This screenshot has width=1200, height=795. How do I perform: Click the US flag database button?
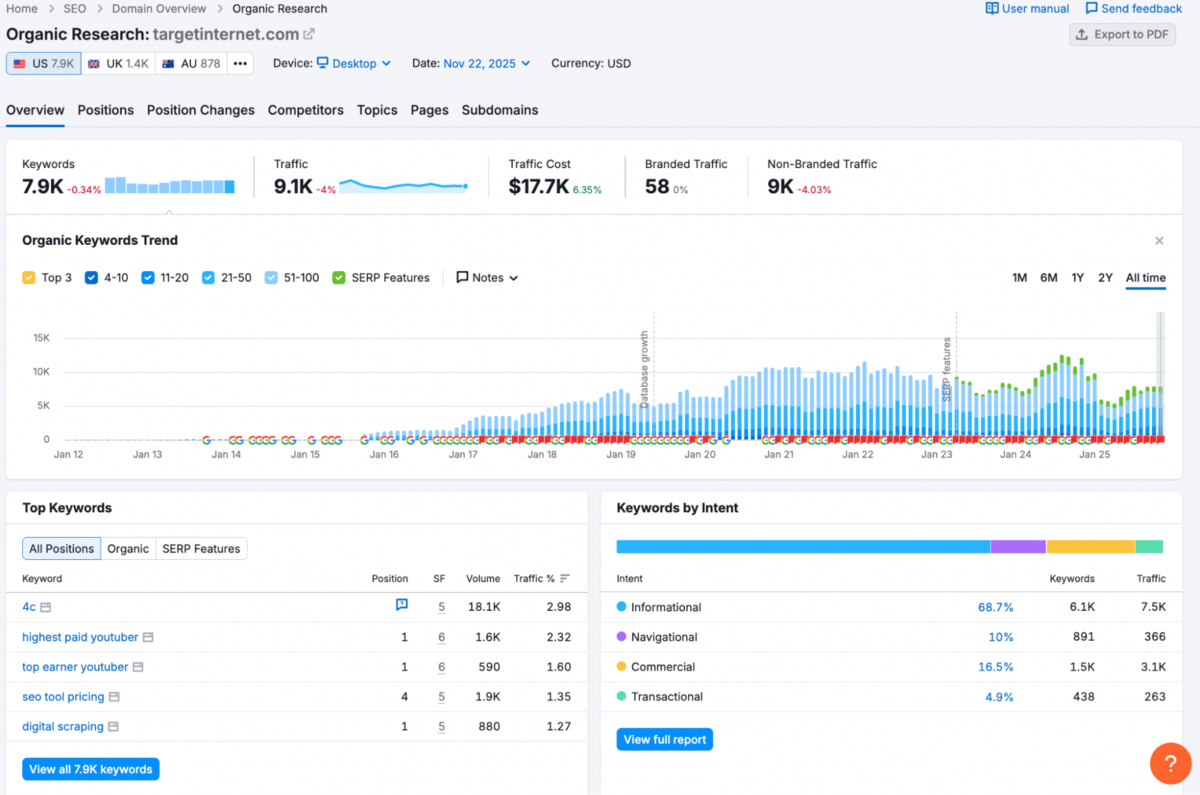[44, 63]
